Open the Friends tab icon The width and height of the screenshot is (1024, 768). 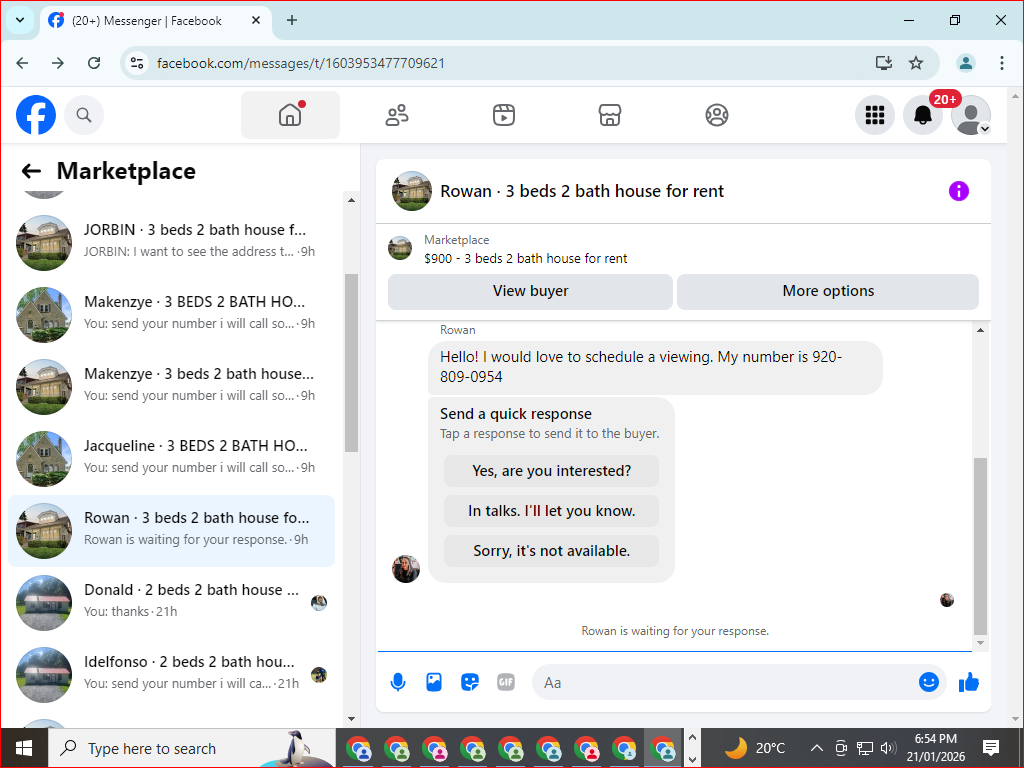(397, 115)
